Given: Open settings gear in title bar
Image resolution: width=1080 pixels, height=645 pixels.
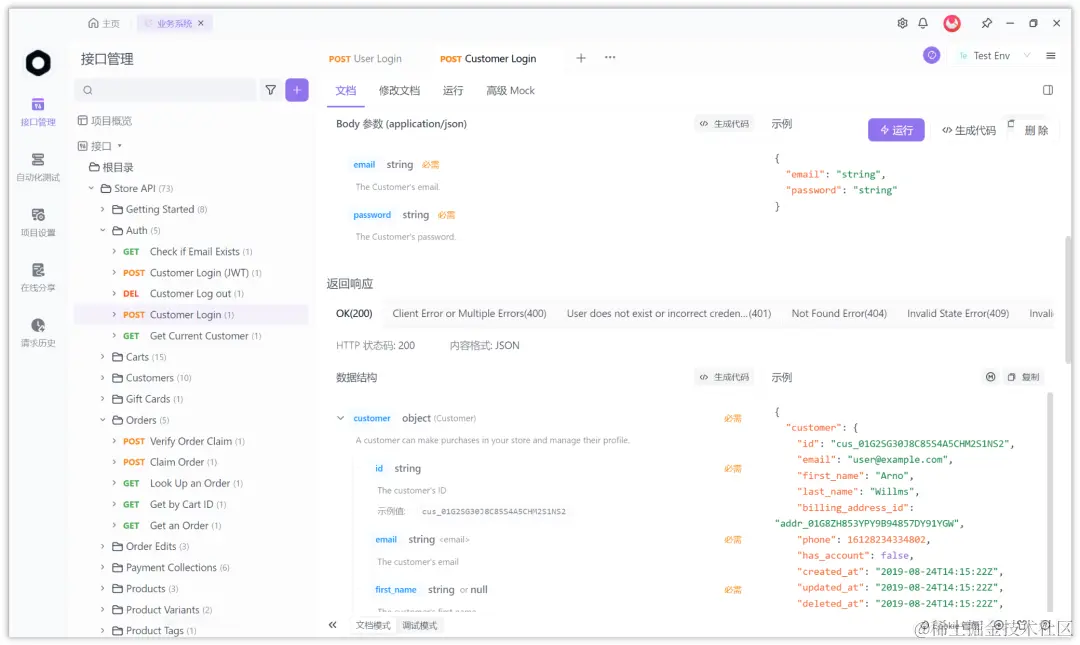Looking at the screenshot, I should 902,23.
